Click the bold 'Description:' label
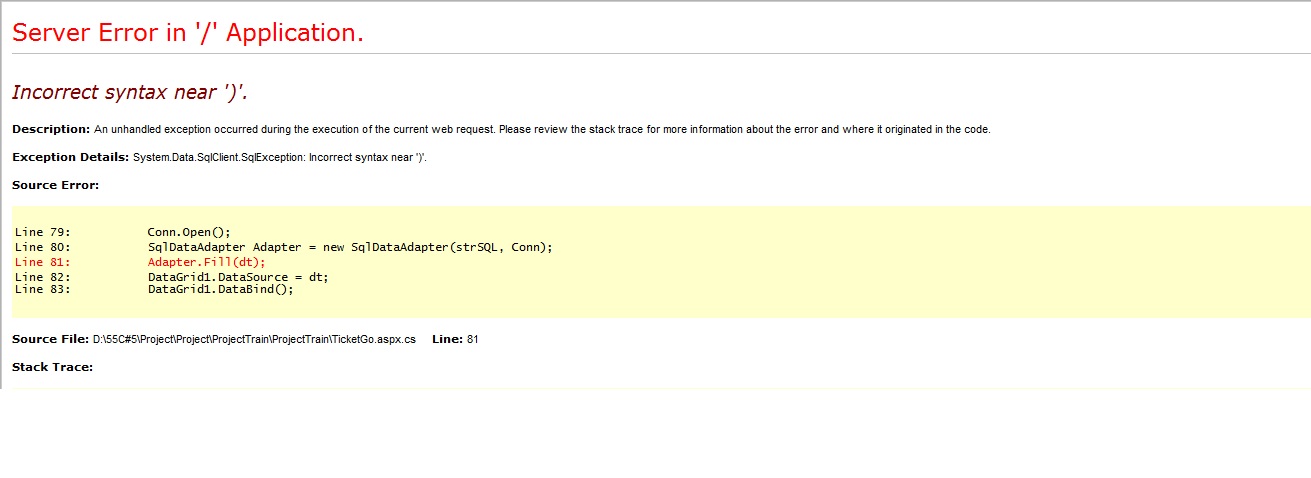 (x=51, y=129)
